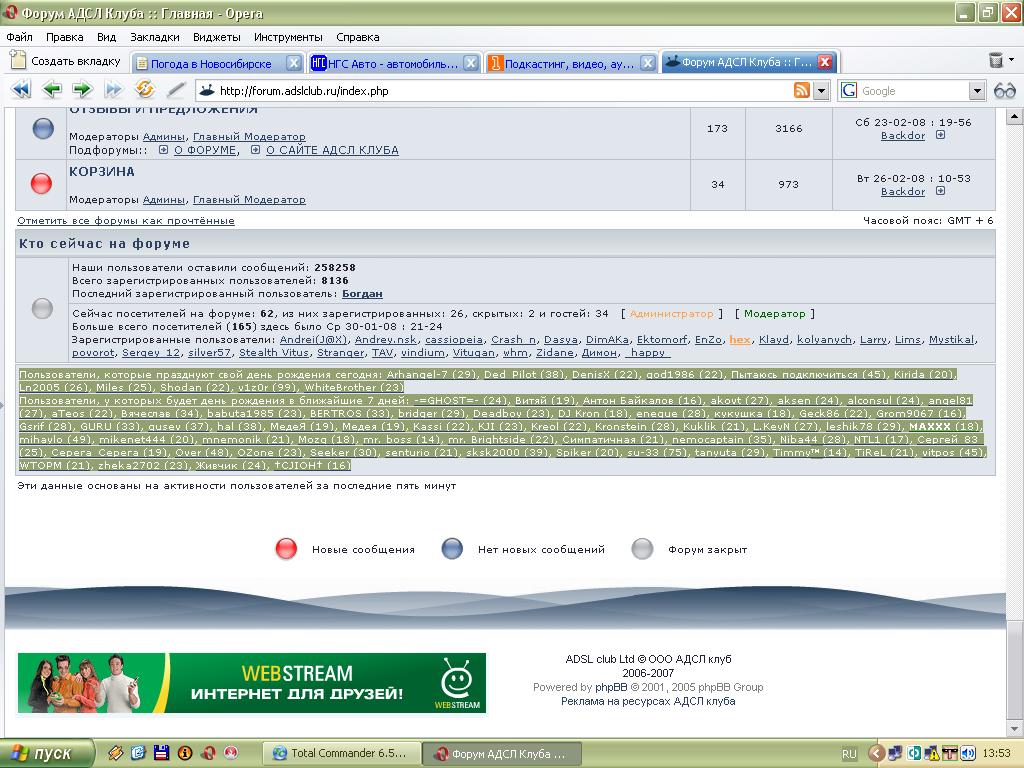Click the Back navigation arrow
Viewport: 1024px width, 768px height.
tap(52, 90)
